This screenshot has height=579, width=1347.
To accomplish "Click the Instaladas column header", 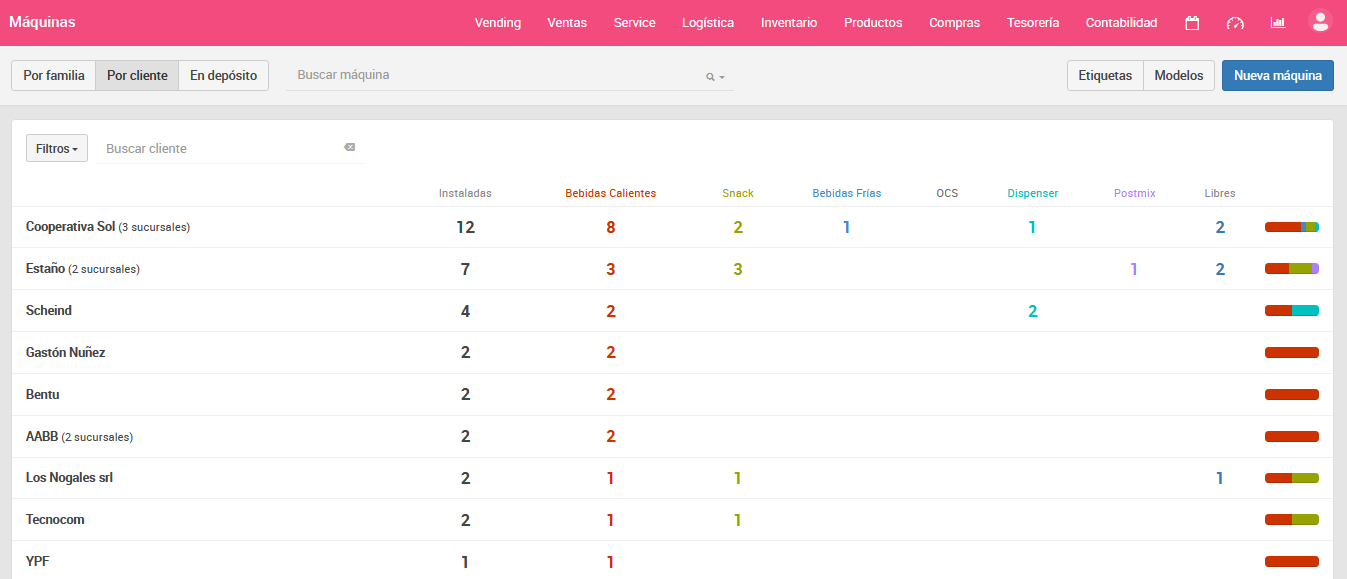I will click(465, 193).
